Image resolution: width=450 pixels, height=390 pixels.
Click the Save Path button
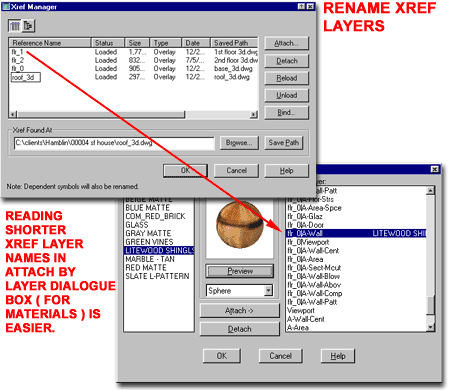click(283, 143)
